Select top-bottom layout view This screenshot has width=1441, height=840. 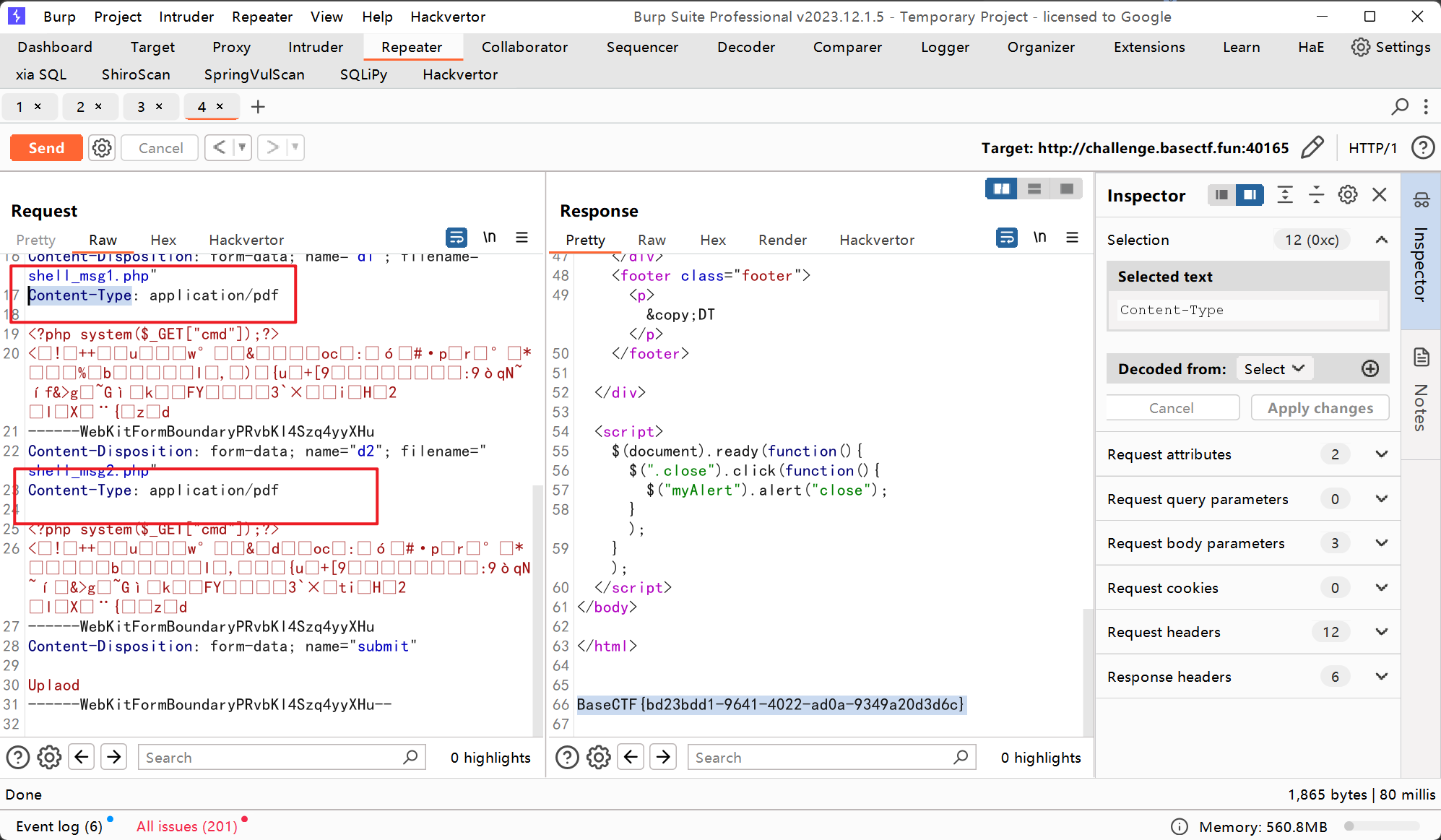coord(1034,189)
